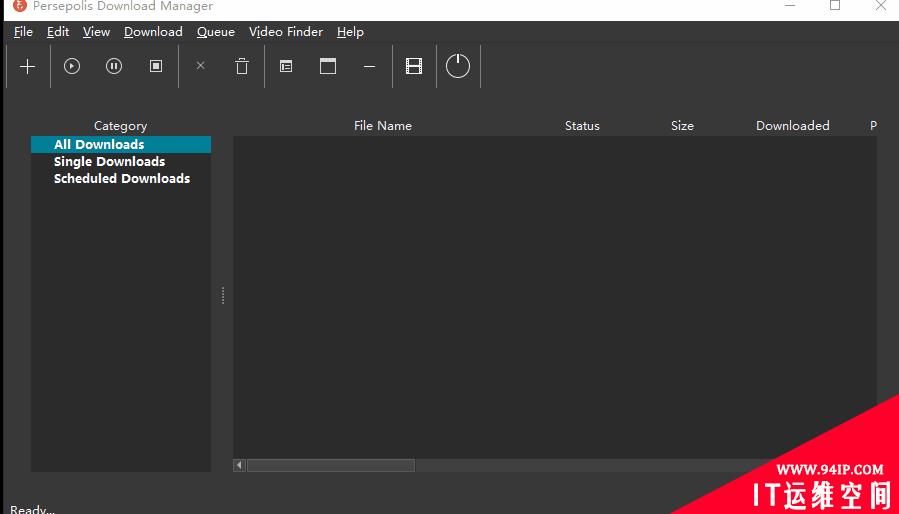The image size is (899, 514).
Task: Stop download using the stop icon
Action: pos(156,66)
